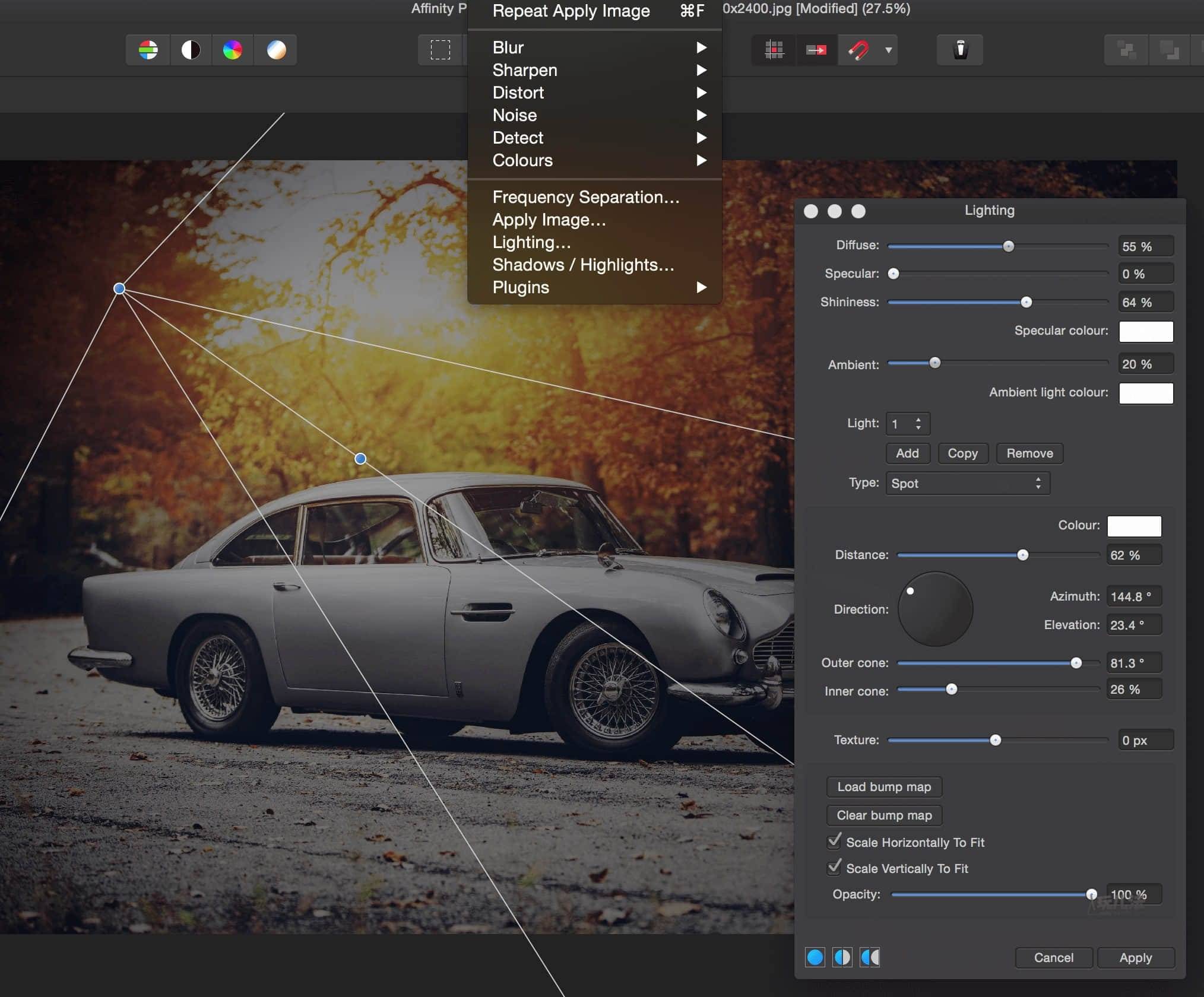Expand the Sharpen submenu
The height and width of the screenshot is (997, 1204).
595,70
